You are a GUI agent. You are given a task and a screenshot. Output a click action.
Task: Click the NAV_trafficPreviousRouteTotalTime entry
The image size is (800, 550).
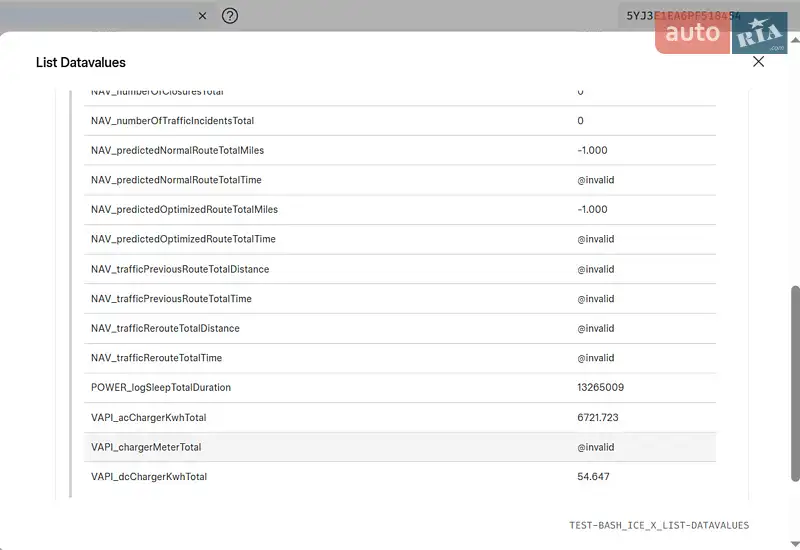(x=171, y=299)
